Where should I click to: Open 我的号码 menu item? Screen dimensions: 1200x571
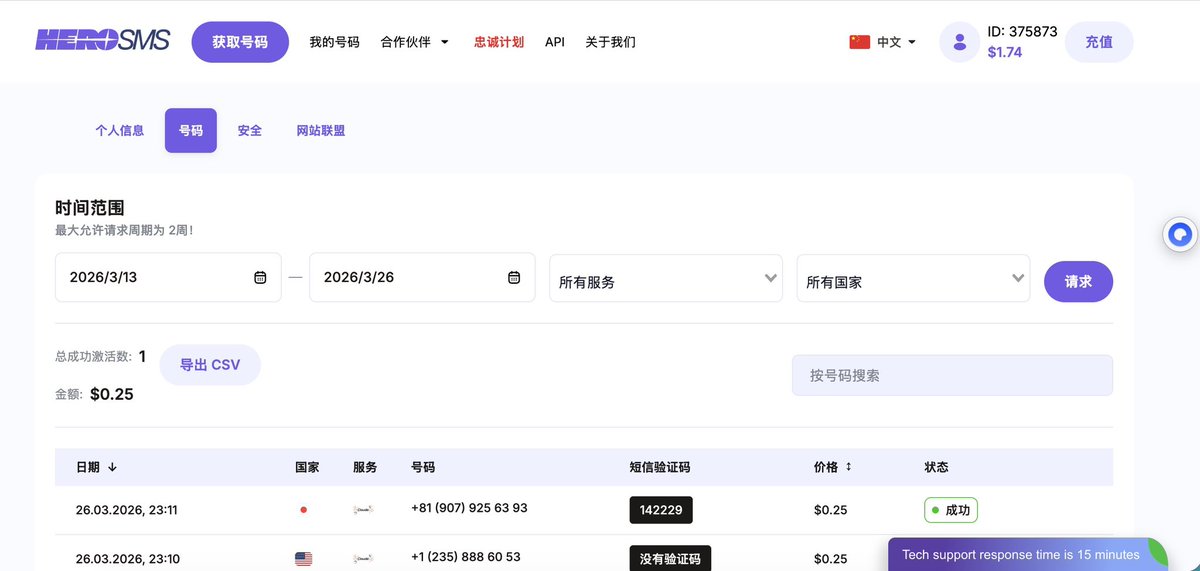point(334,42)
